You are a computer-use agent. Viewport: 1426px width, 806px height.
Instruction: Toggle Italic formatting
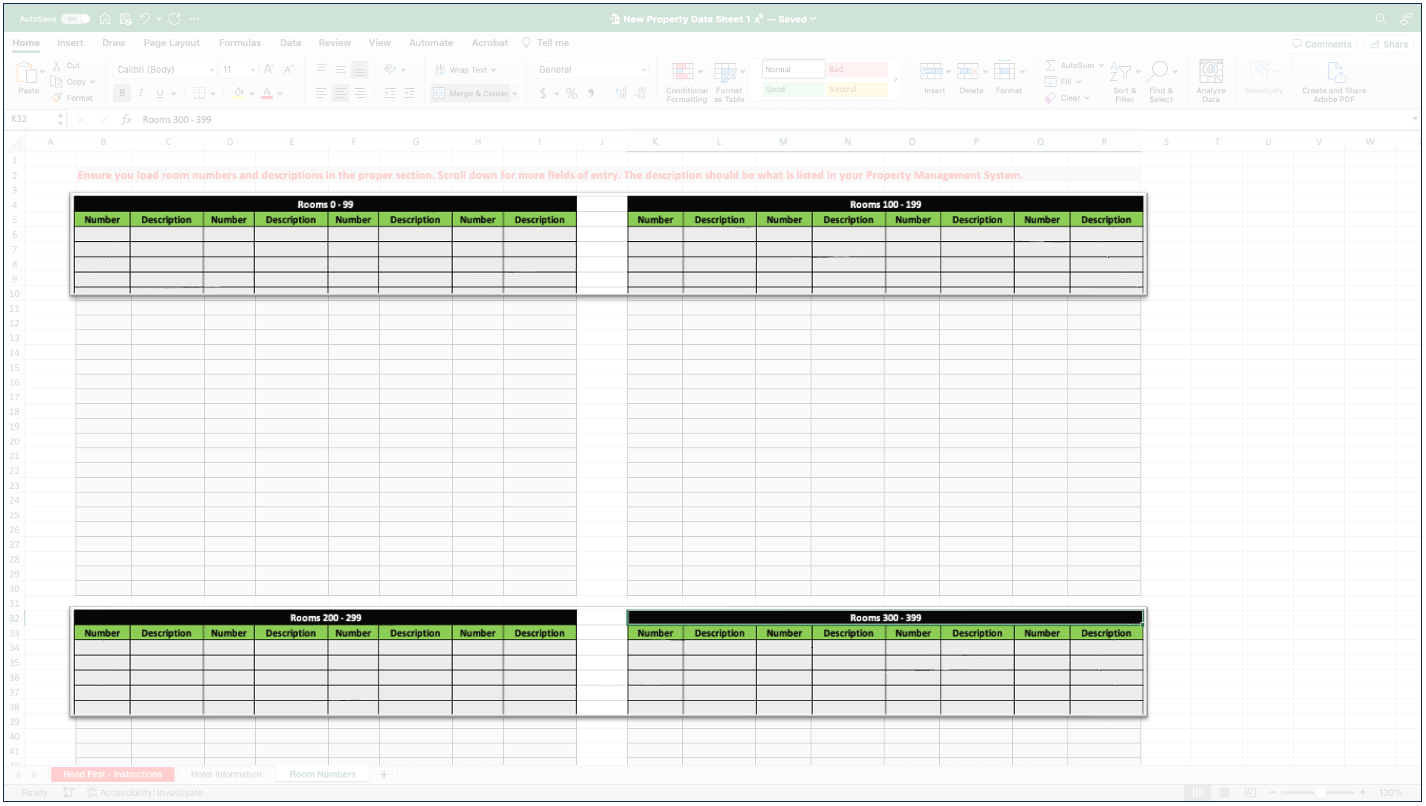click(x=140, y=94)
